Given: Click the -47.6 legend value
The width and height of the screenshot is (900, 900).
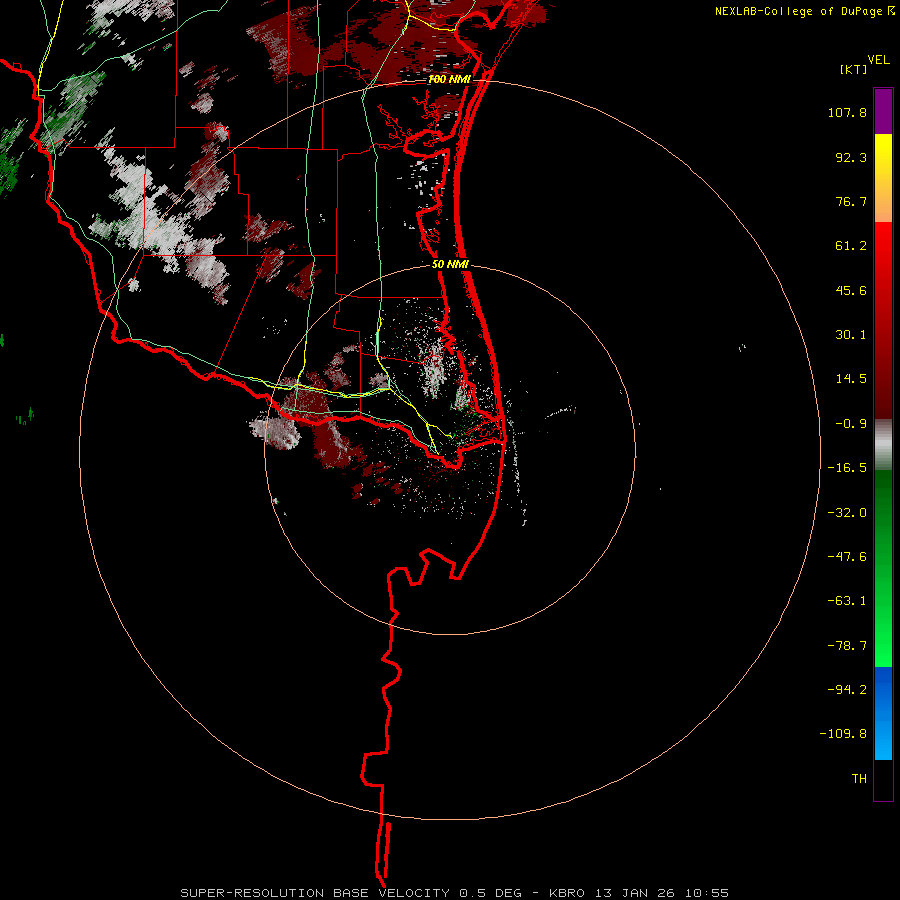Looking at the screenshot, I should click(x=847, y=556).
